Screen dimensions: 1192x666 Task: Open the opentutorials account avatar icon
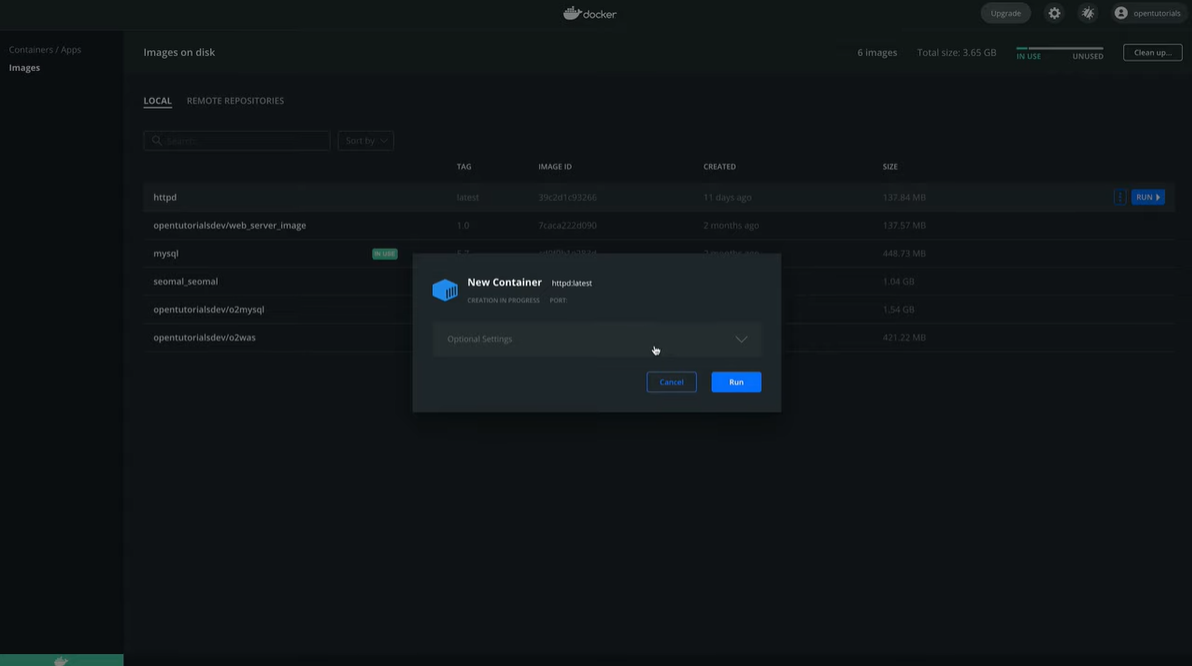click(x=1121, y=13)
